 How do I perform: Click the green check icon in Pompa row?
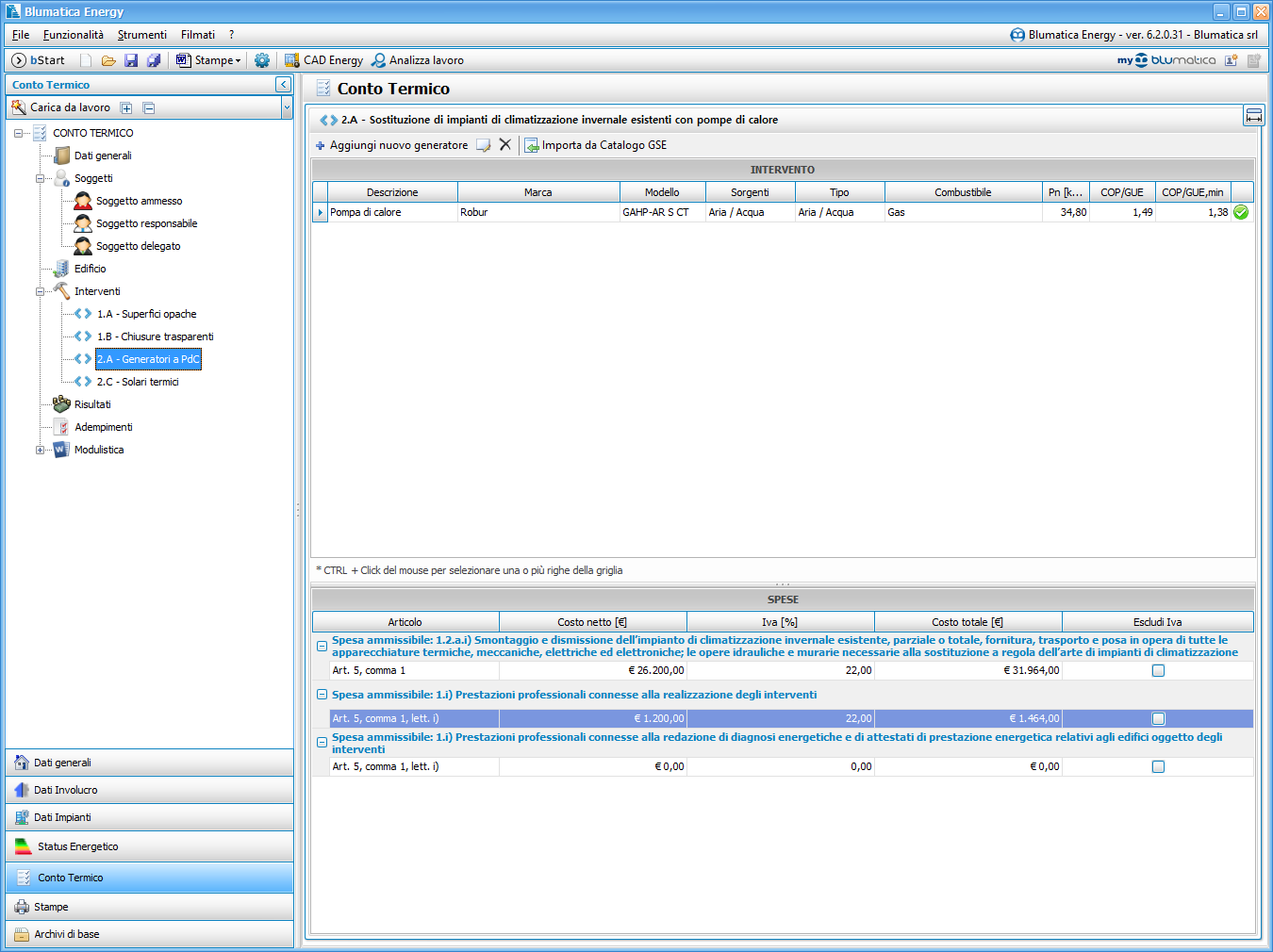click(1241, 212)
